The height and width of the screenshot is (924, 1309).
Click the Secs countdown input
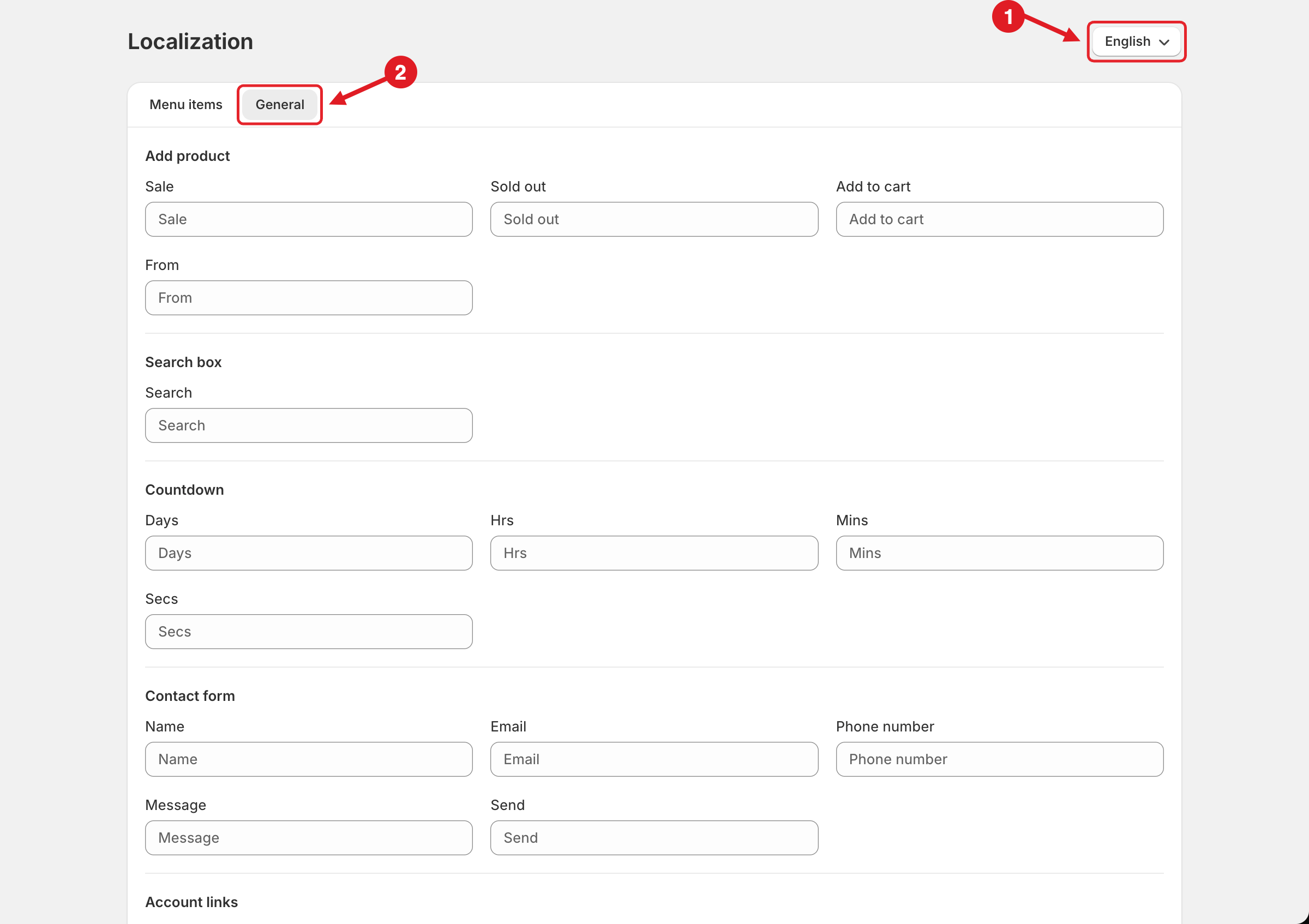pos(309,632)
